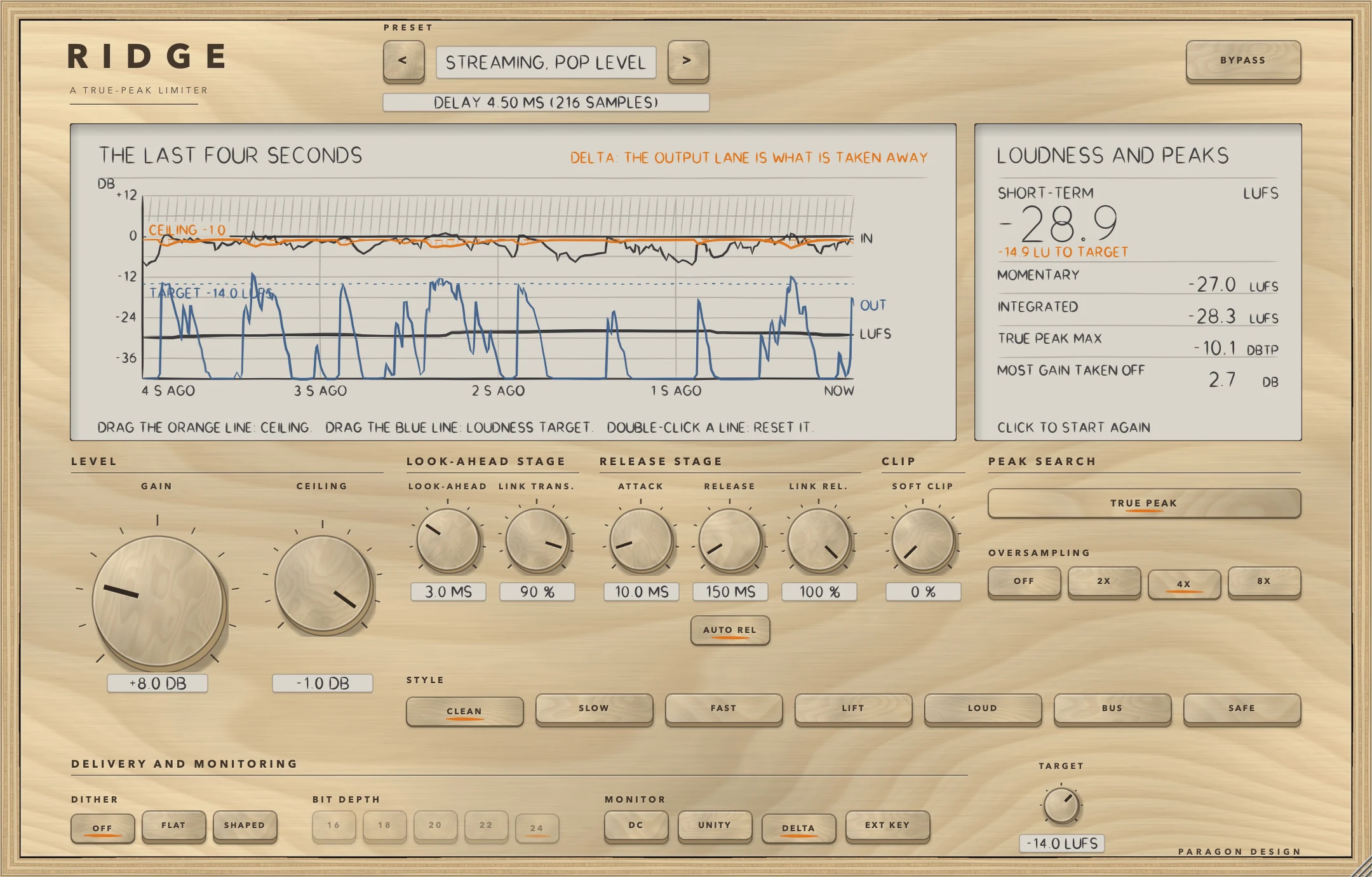Click the Link Rel. knob
This screenshot has width=1372, height=877.
tap(819, 540)
